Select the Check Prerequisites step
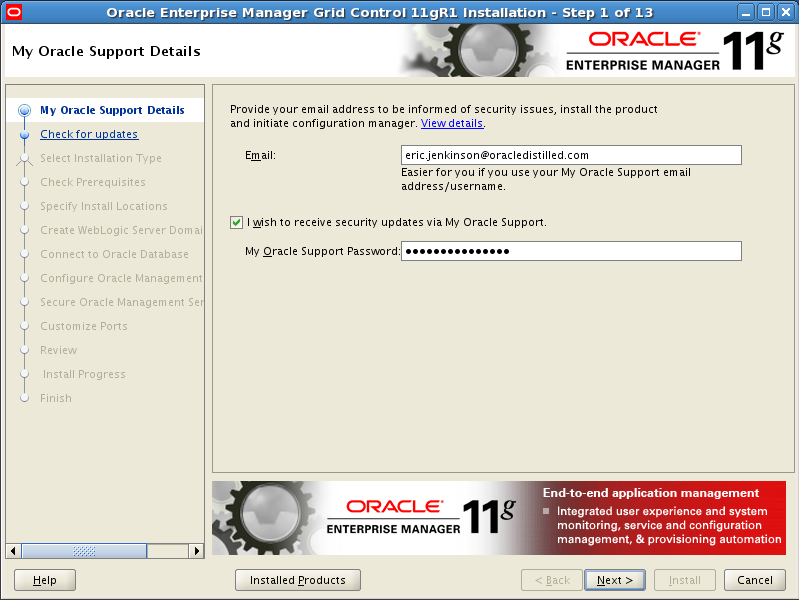The width and height of the screenshot is (799, 600). pos(93,182)
